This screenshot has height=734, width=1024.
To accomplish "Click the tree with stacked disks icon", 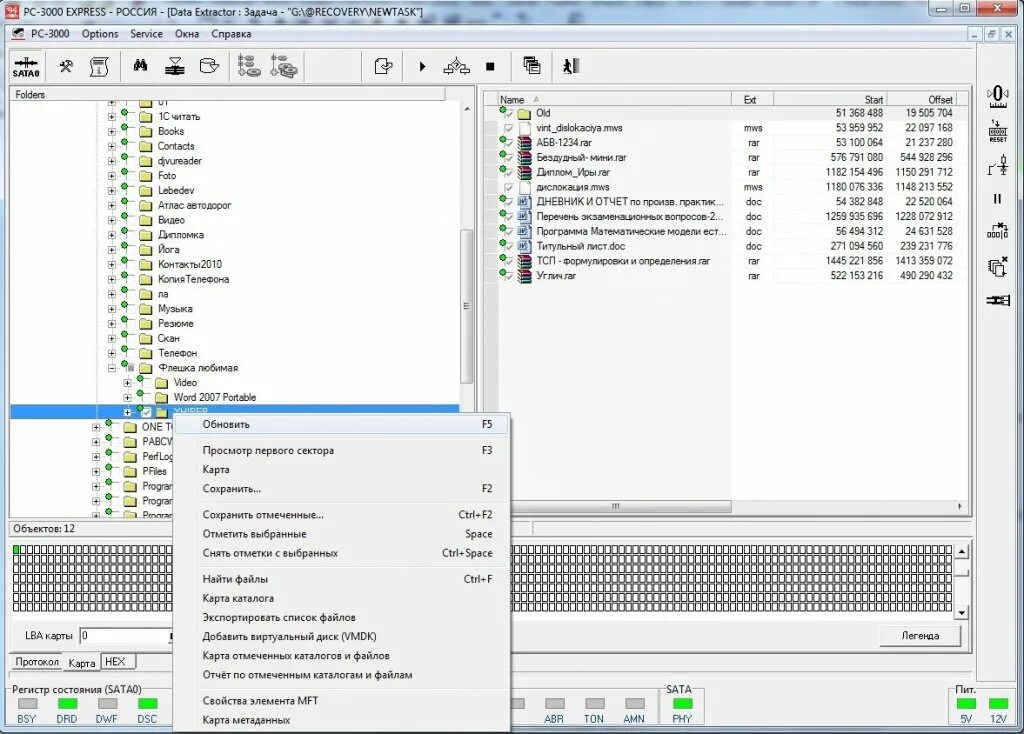I will pos(283,66).
